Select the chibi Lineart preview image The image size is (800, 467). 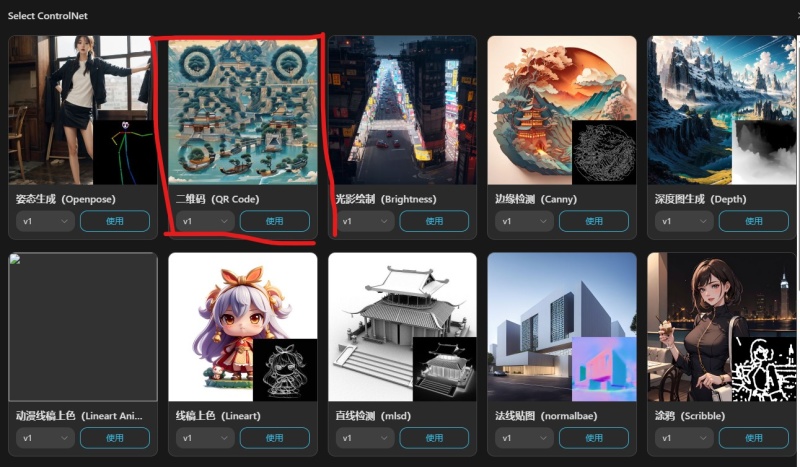pyautogui.click(x=243, y=327)
